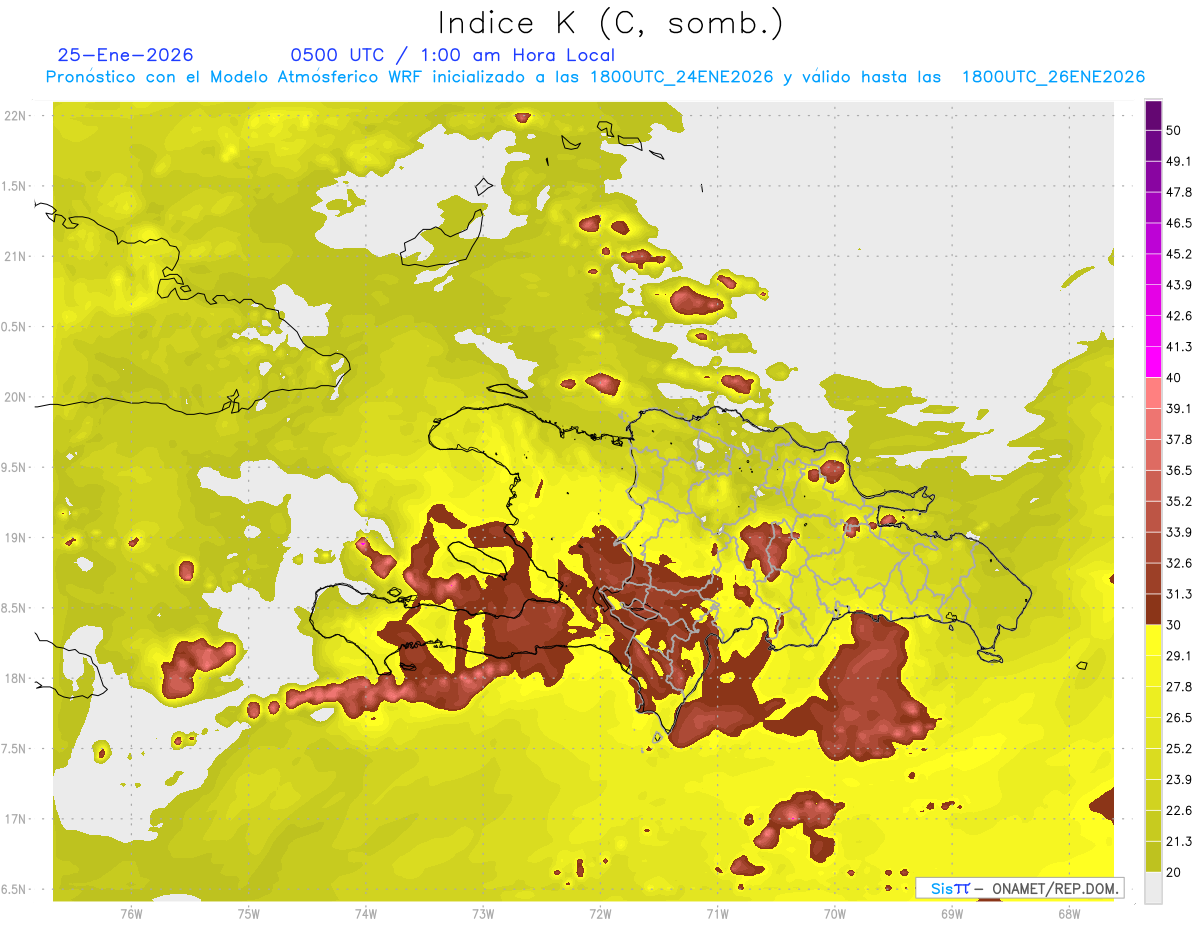
Task: Click the dark brown swatch between 30 and 31.3
Action: tap(1153, 609)
